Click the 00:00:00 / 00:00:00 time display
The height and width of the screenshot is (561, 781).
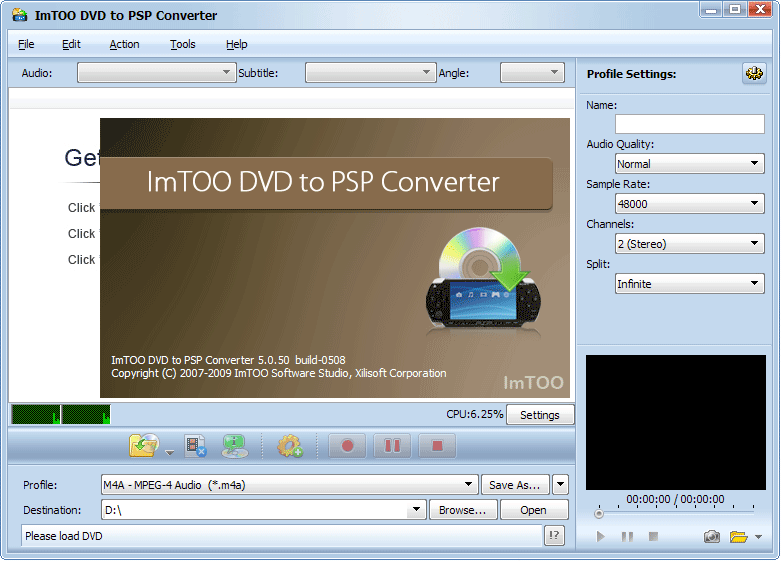pyautogui.click(x=675, y=499)
